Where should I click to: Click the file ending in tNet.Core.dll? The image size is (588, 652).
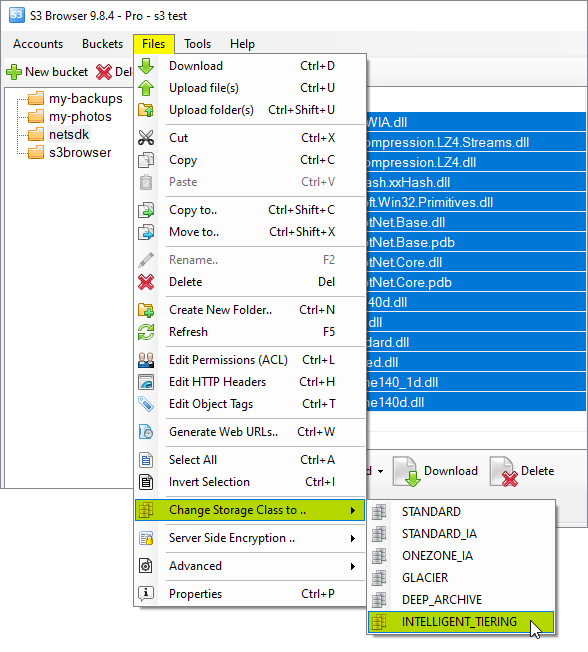476,262
